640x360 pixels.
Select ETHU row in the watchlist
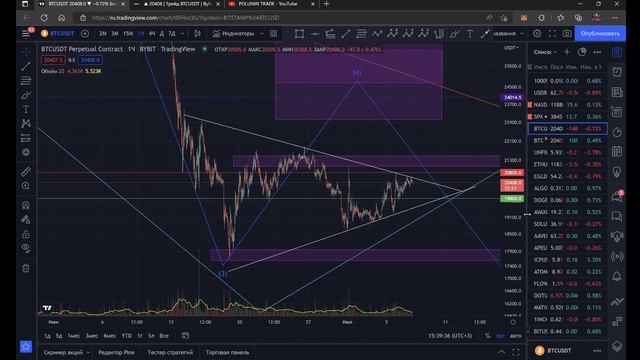pos(567,164)
